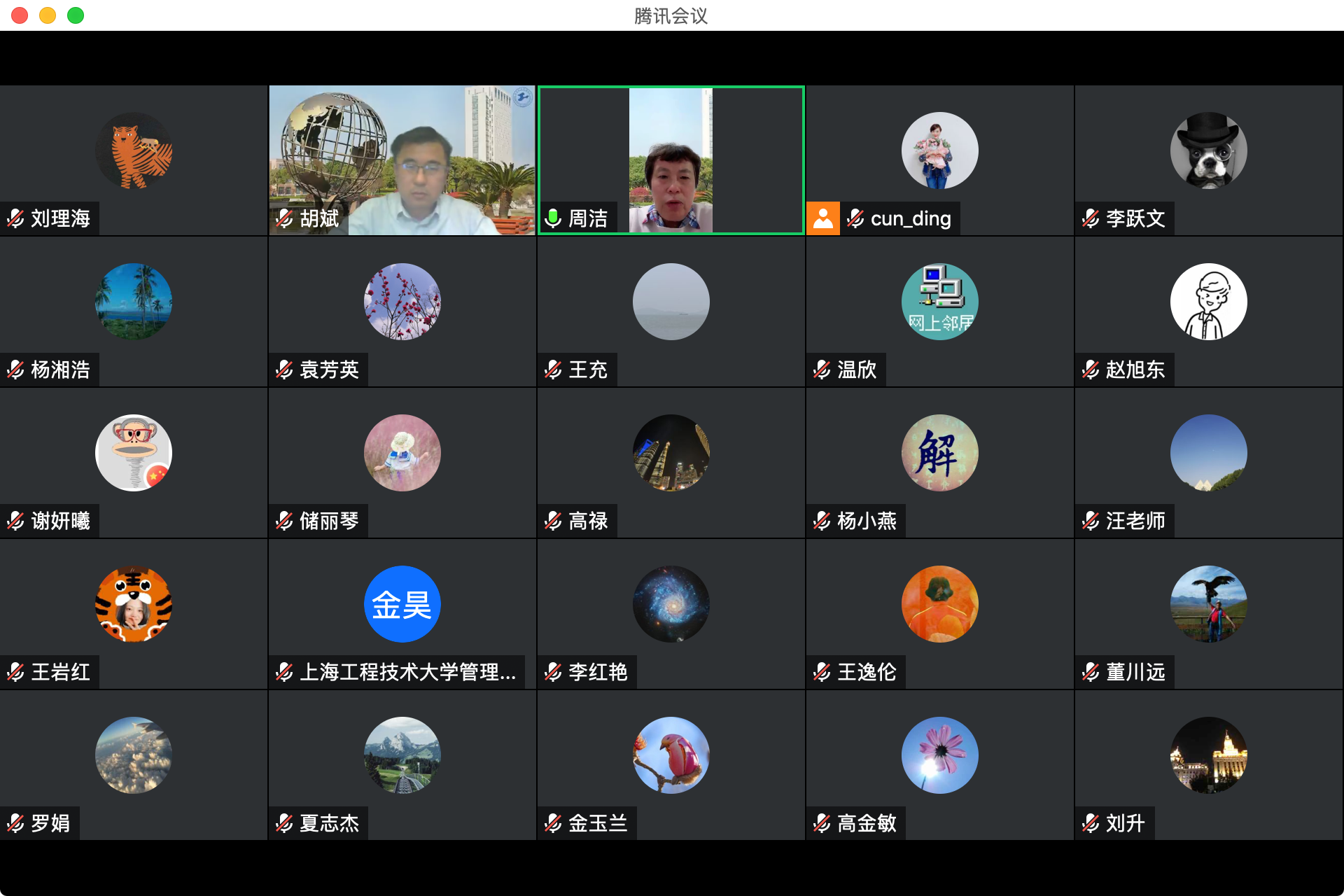The height and width of the screenshot is (896, 1344).
Task: Click the 腾讯会议 window title
Action: tap(671, 15)
